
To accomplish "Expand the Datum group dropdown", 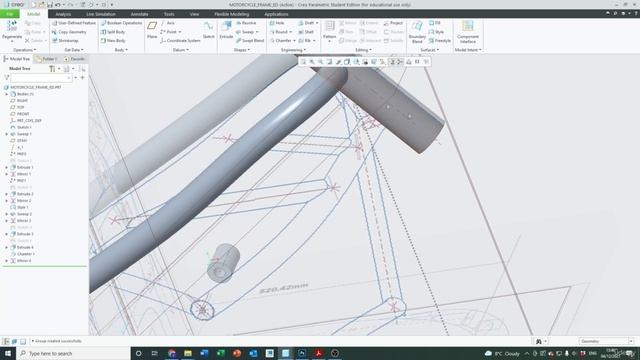I will (x=181, y=50).
